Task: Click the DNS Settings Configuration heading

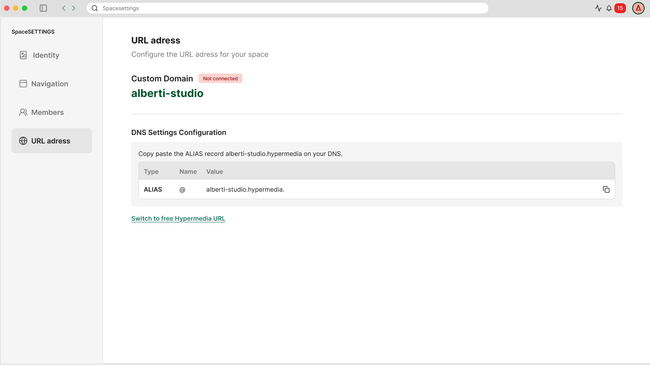Action: coord(179,133)
